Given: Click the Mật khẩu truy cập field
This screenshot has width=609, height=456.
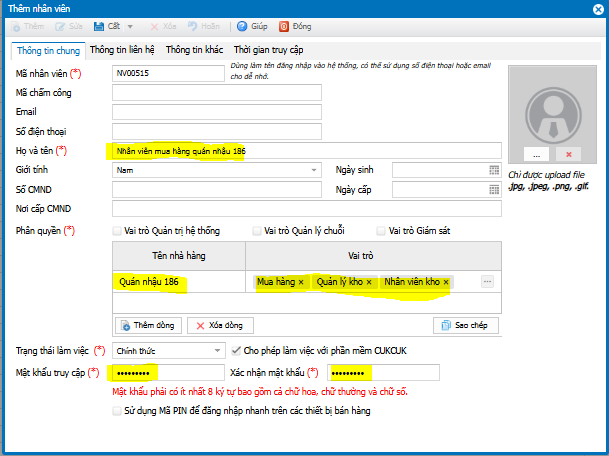Looking at the screenshot, I should click(x=168, y=373).
